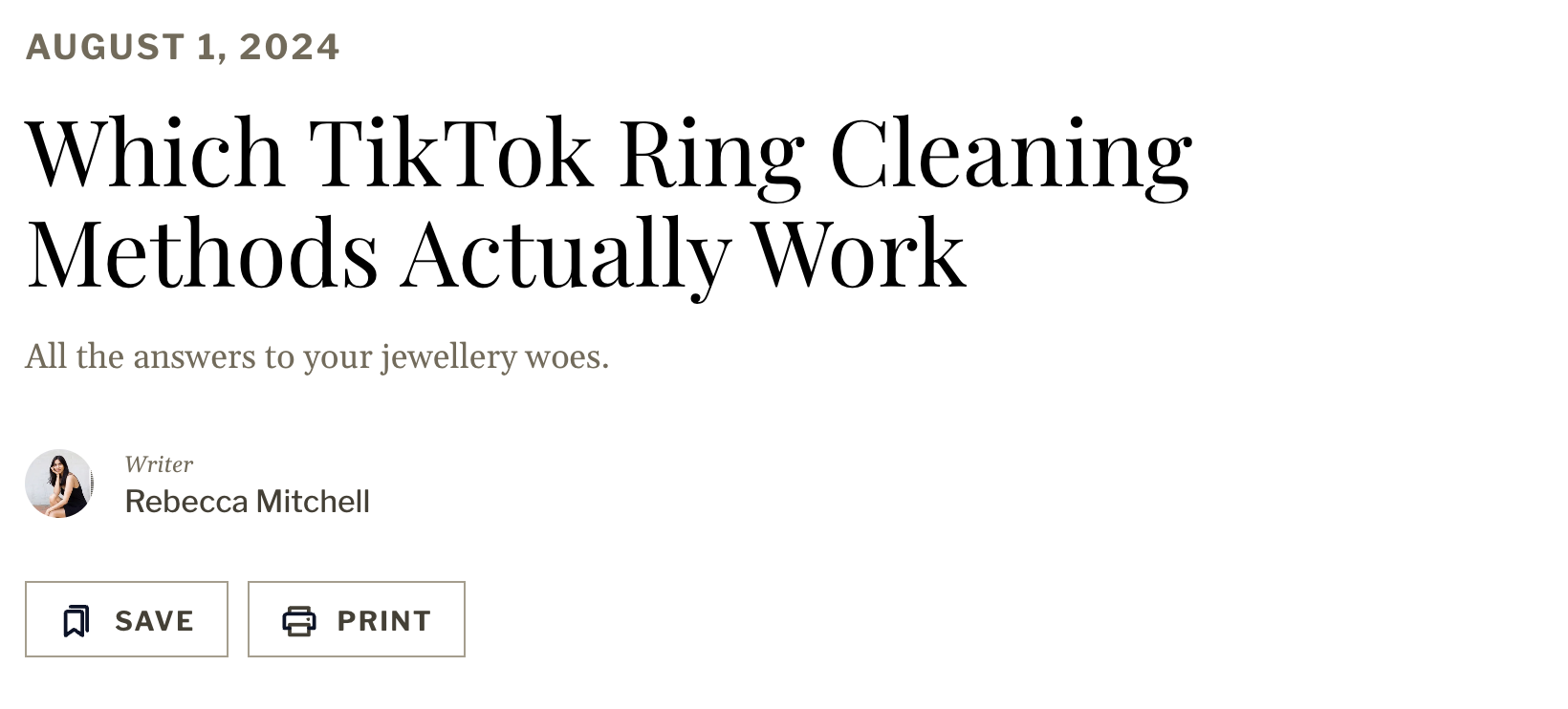This screenshot has width=1568, height=709.
Task: Open Rebecca Mitchell's author profile link
Action: click(x=247, y=502)
